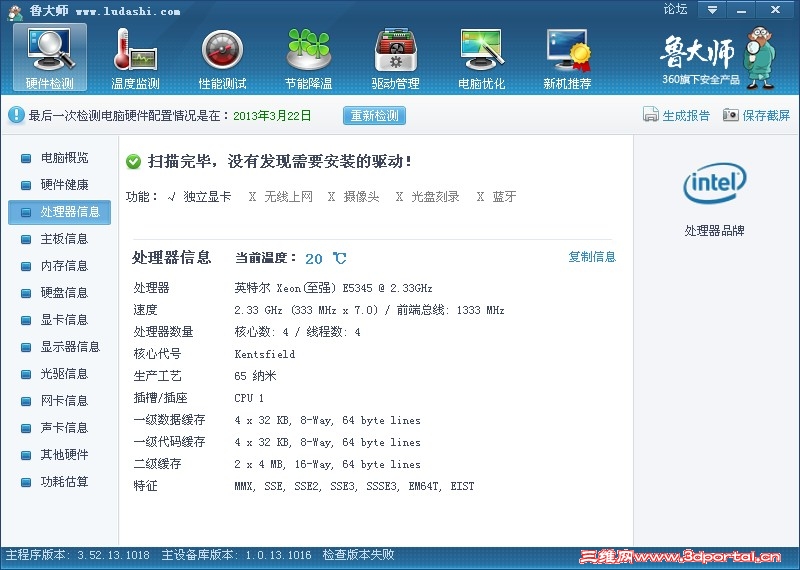Click the current temperature value 20 ℃
Screen dimensions: 800x570
pyautogui.click(x=326, y=259)
